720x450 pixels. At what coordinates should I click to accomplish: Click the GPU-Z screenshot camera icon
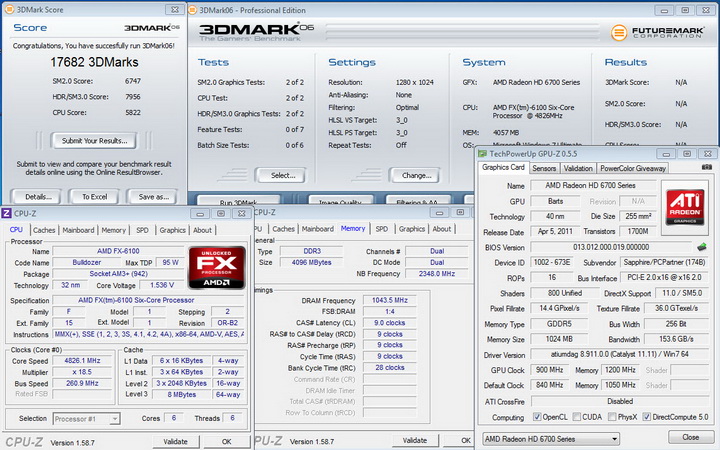(707, 167)
